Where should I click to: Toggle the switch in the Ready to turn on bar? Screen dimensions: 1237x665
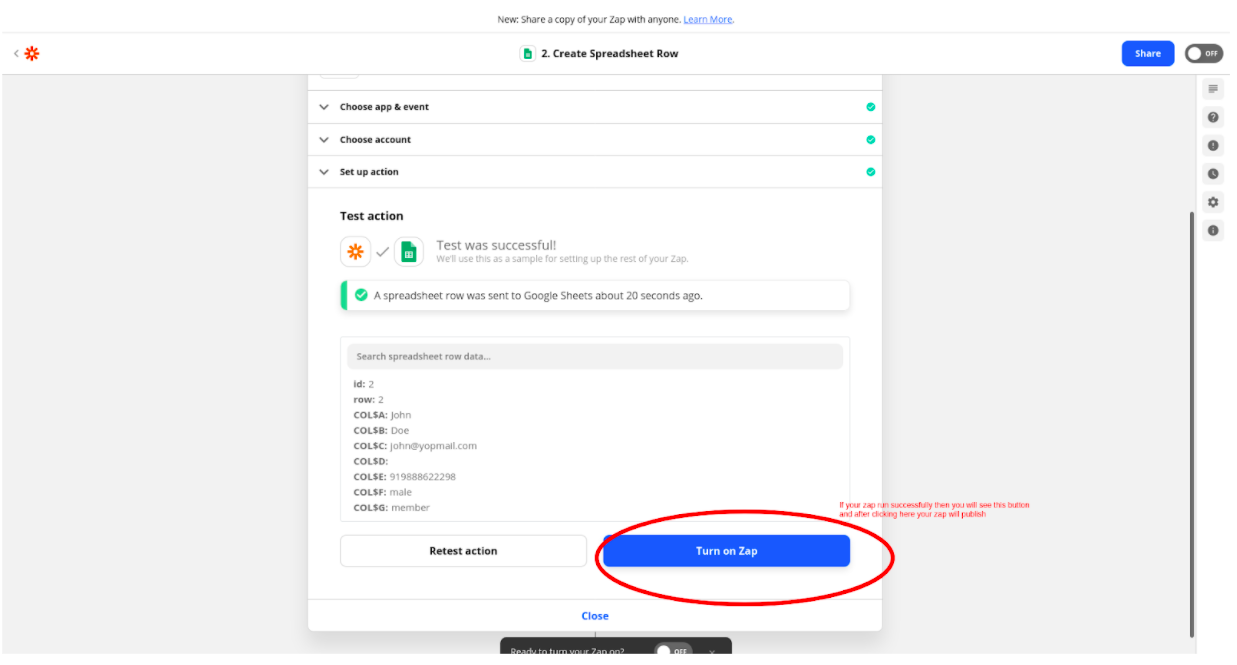click(673, 651)
